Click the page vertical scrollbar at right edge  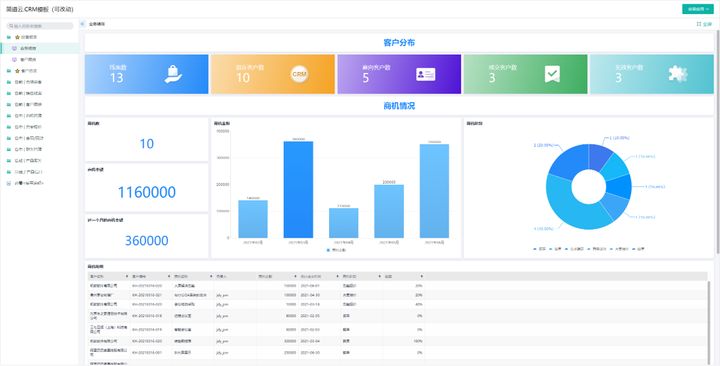[718, 142]
